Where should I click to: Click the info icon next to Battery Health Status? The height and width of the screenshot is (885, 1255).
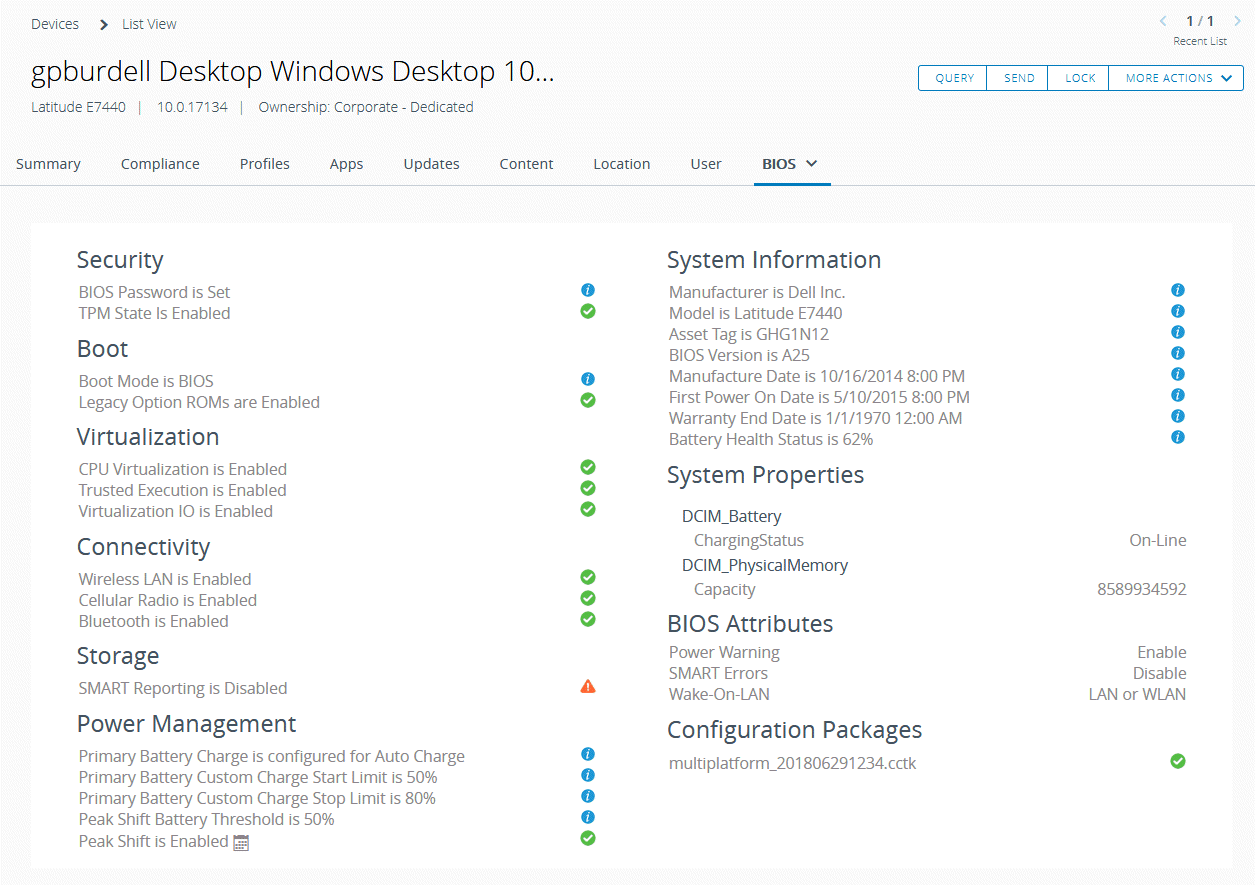click(x=1178, y=437)
